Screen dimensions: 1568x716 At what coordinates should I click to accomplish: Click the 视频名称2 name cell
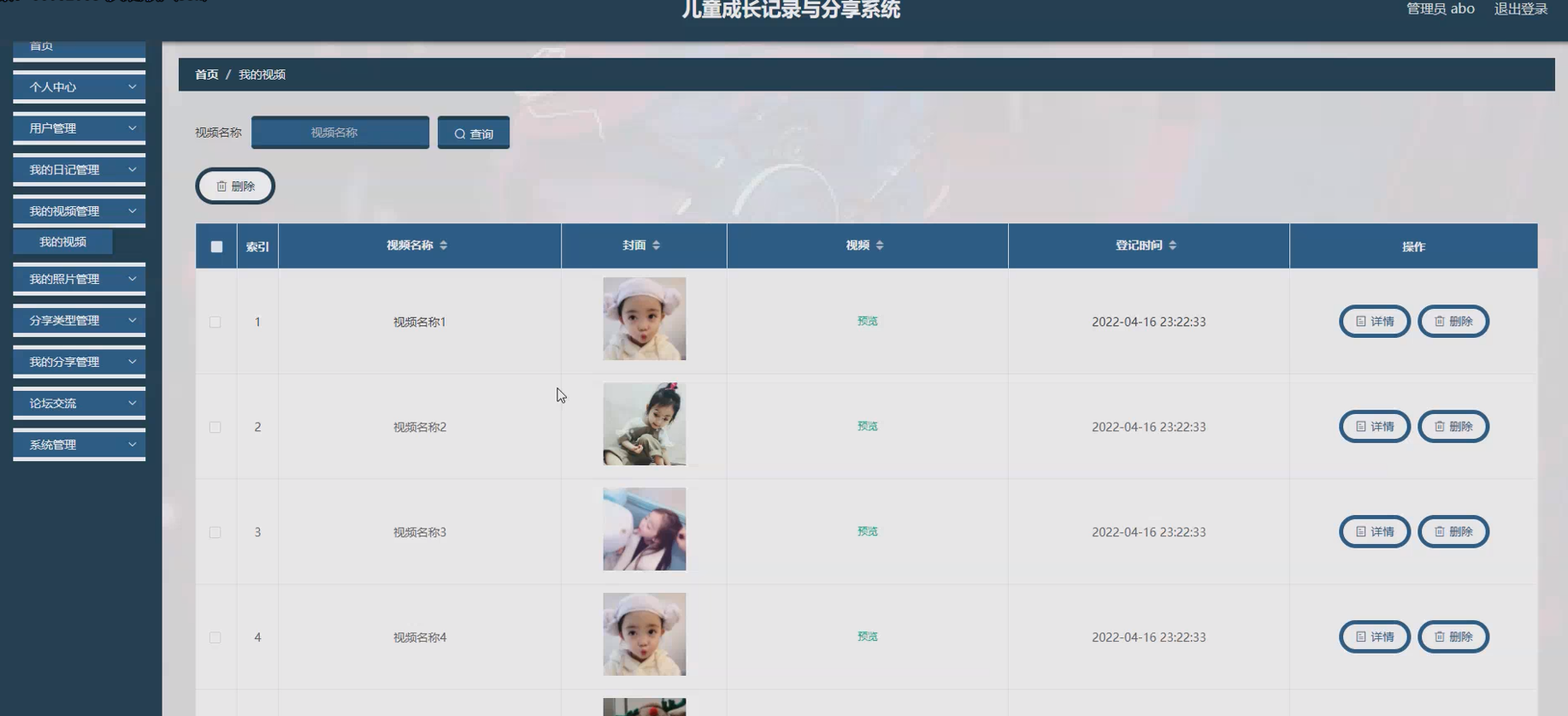(x=419, y=428)
